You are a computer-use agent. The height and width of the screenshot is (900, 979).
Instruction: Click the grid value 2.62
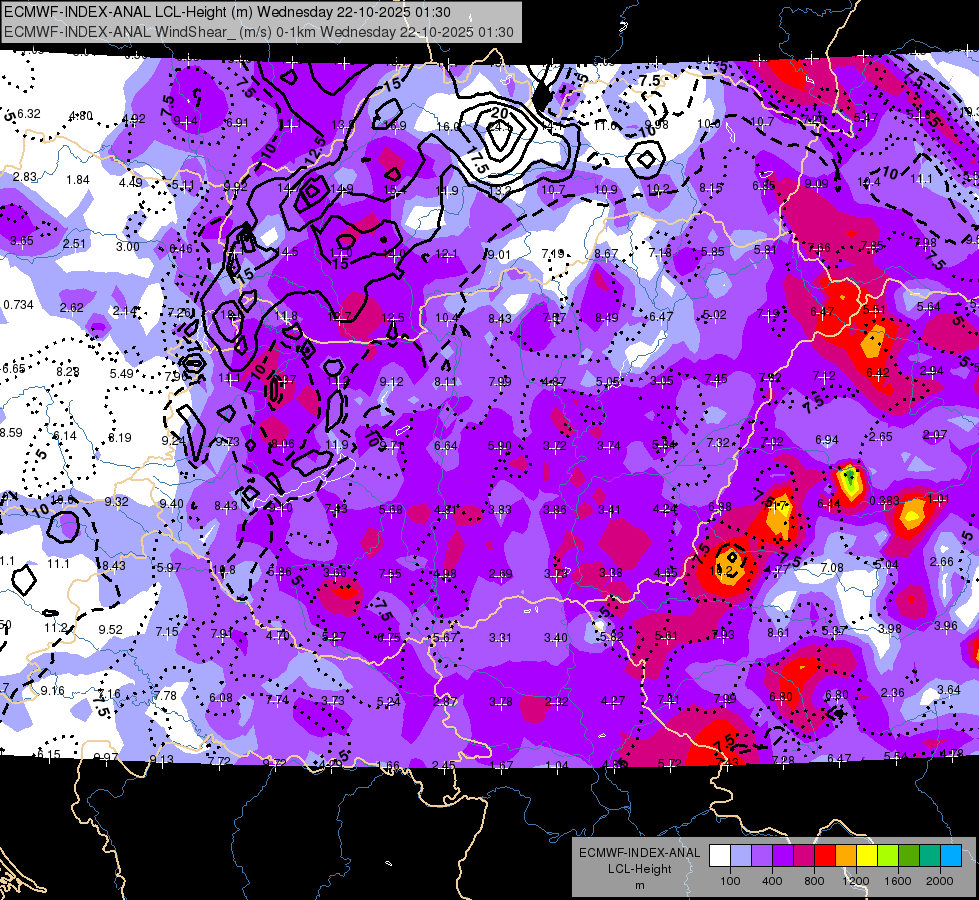point(72,307)
